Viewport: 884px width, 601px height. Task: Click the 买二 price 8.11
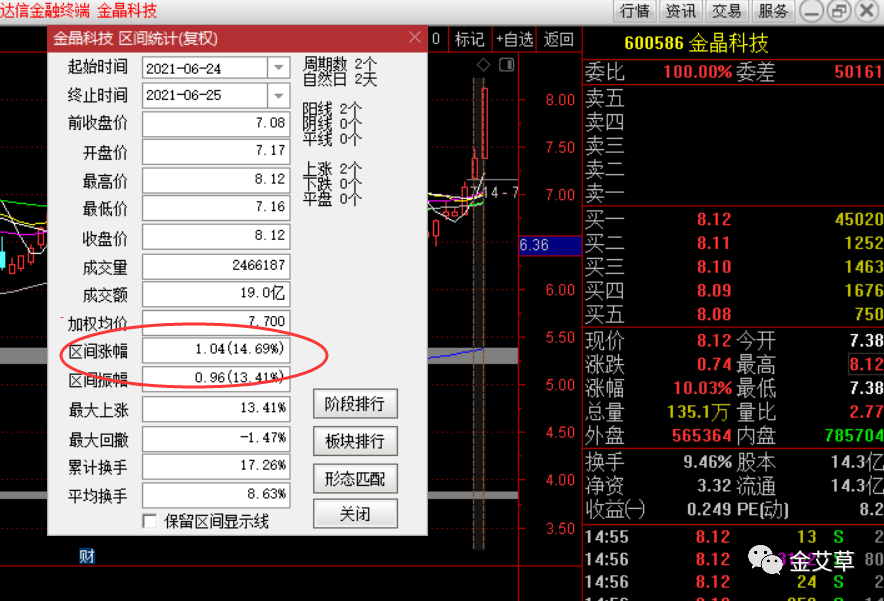pyautogui.click(x=714, y=243)
